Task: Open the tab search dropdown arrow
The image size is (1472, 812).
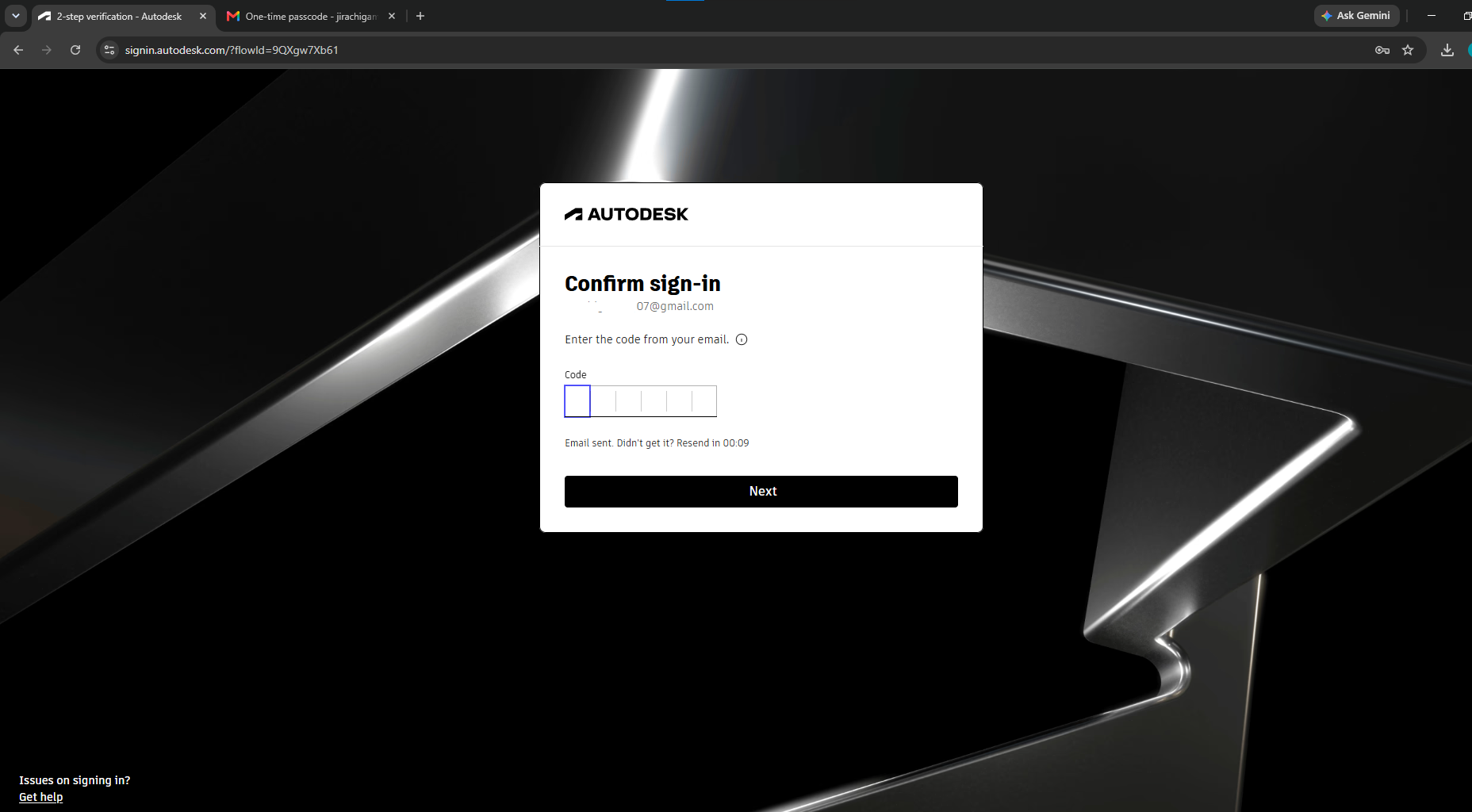Action: (16, 16)
